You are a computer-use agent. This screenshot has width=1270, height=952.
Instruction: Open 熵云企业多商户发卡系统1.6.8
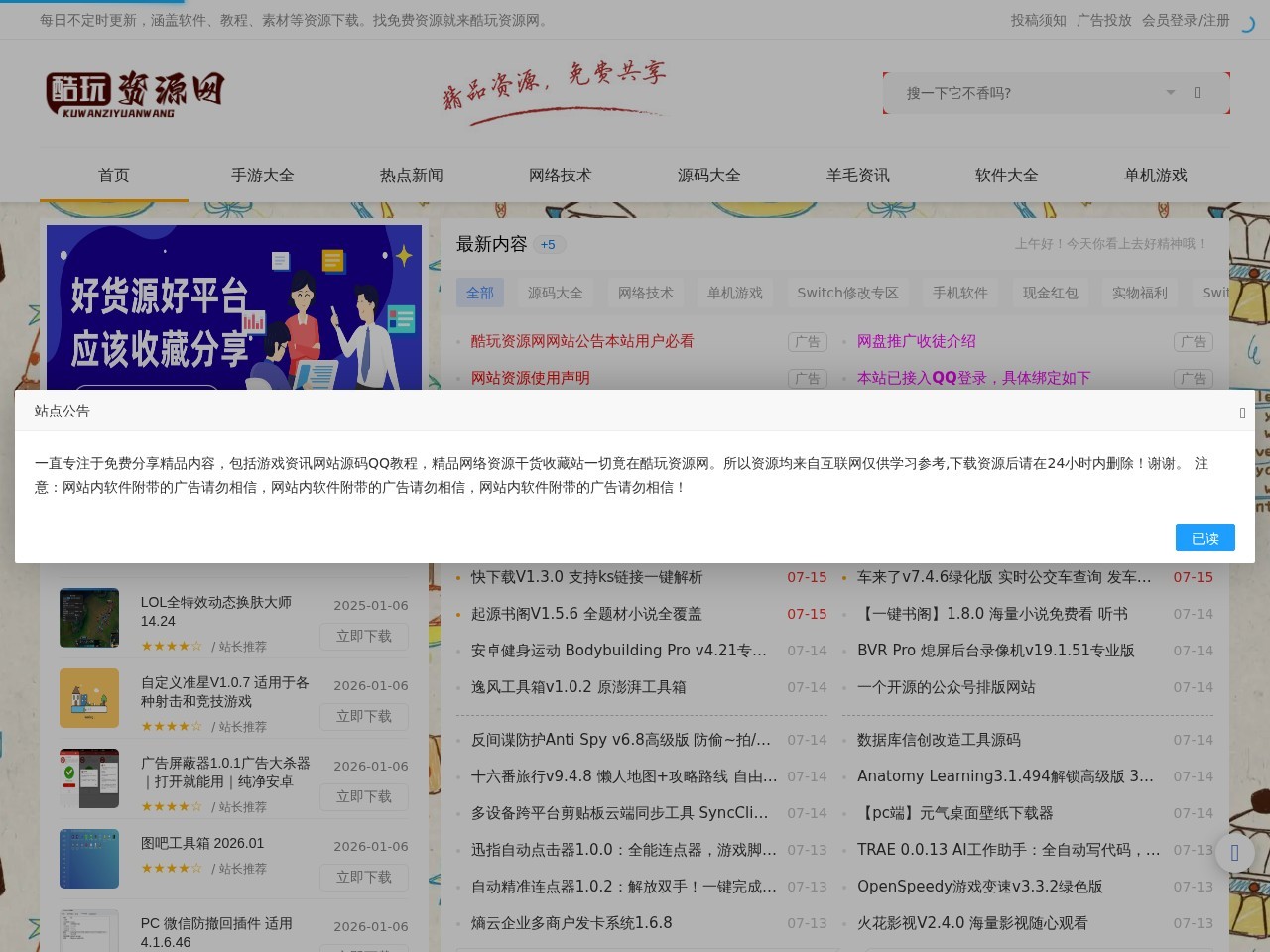tap(571, 923)
